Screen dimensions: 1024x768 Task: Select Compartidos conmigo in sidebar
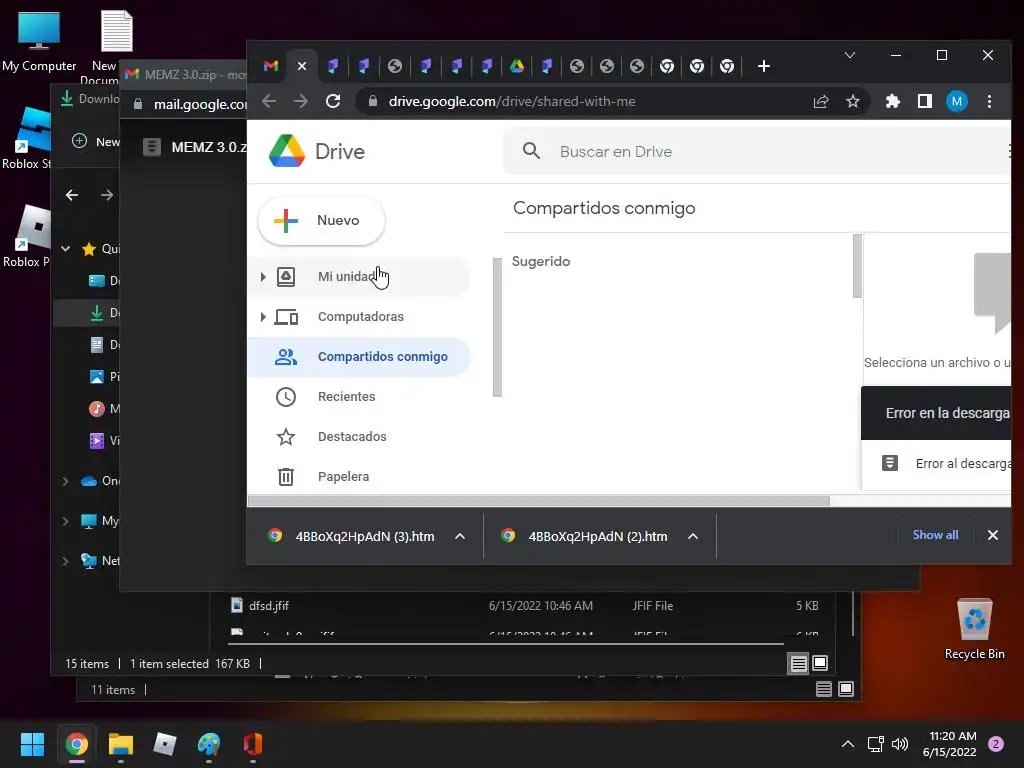pos(359,357)
